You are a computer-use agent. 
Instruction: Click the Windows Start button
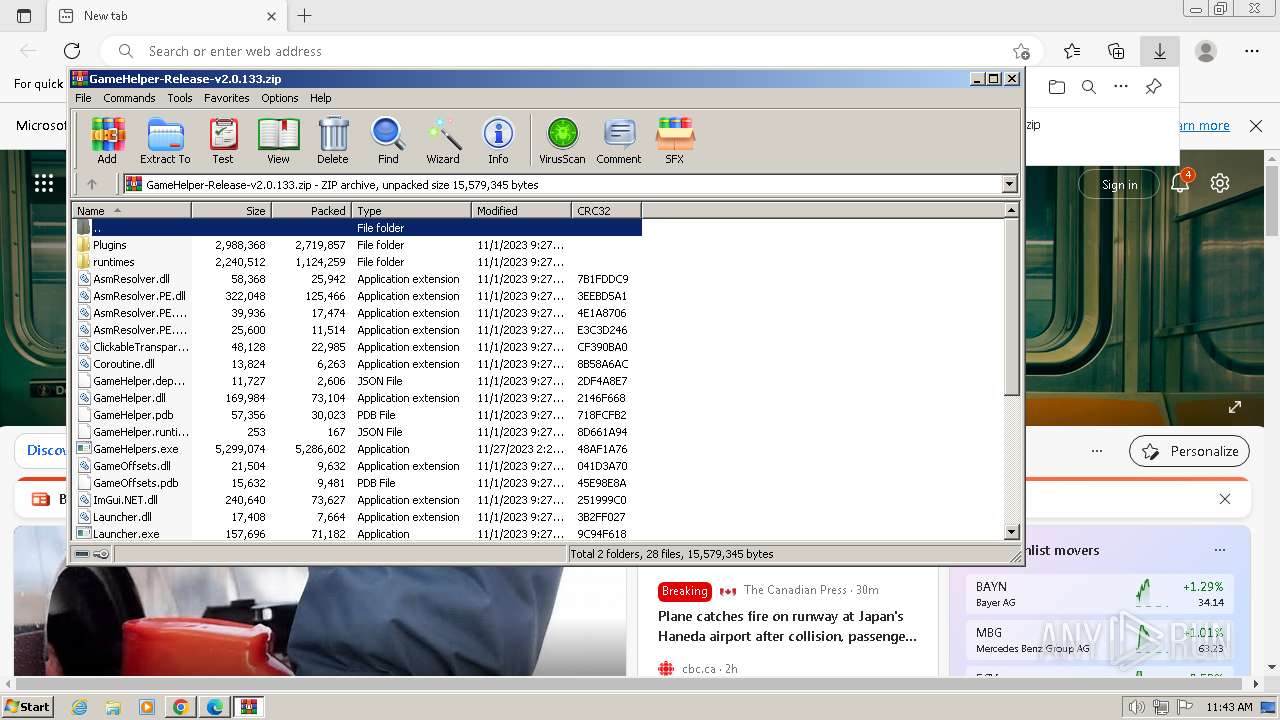click(x=27, y=706)
